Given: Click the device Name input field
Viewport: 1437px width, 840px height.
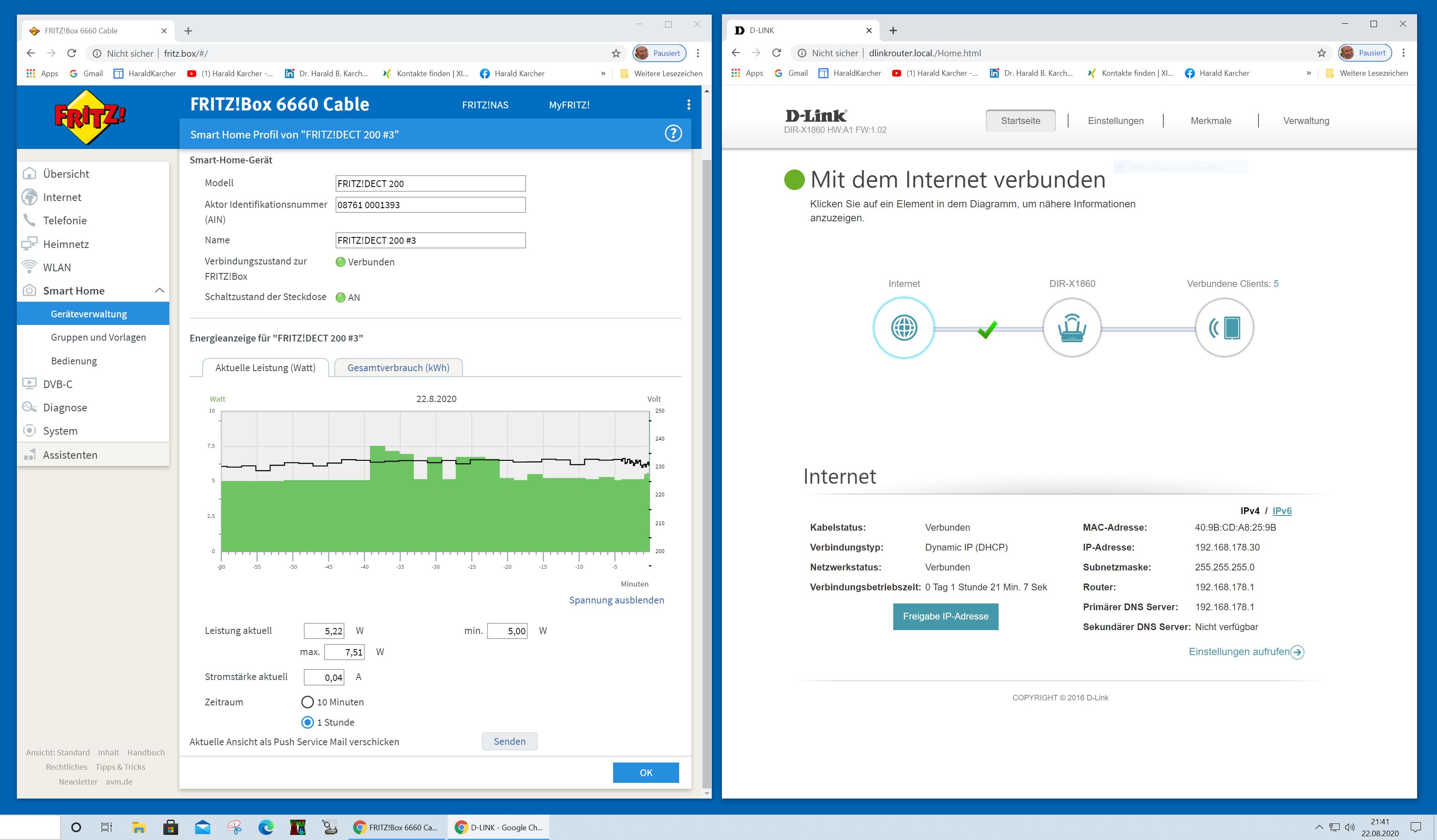Looking at the screenshot, I should 430,241.
